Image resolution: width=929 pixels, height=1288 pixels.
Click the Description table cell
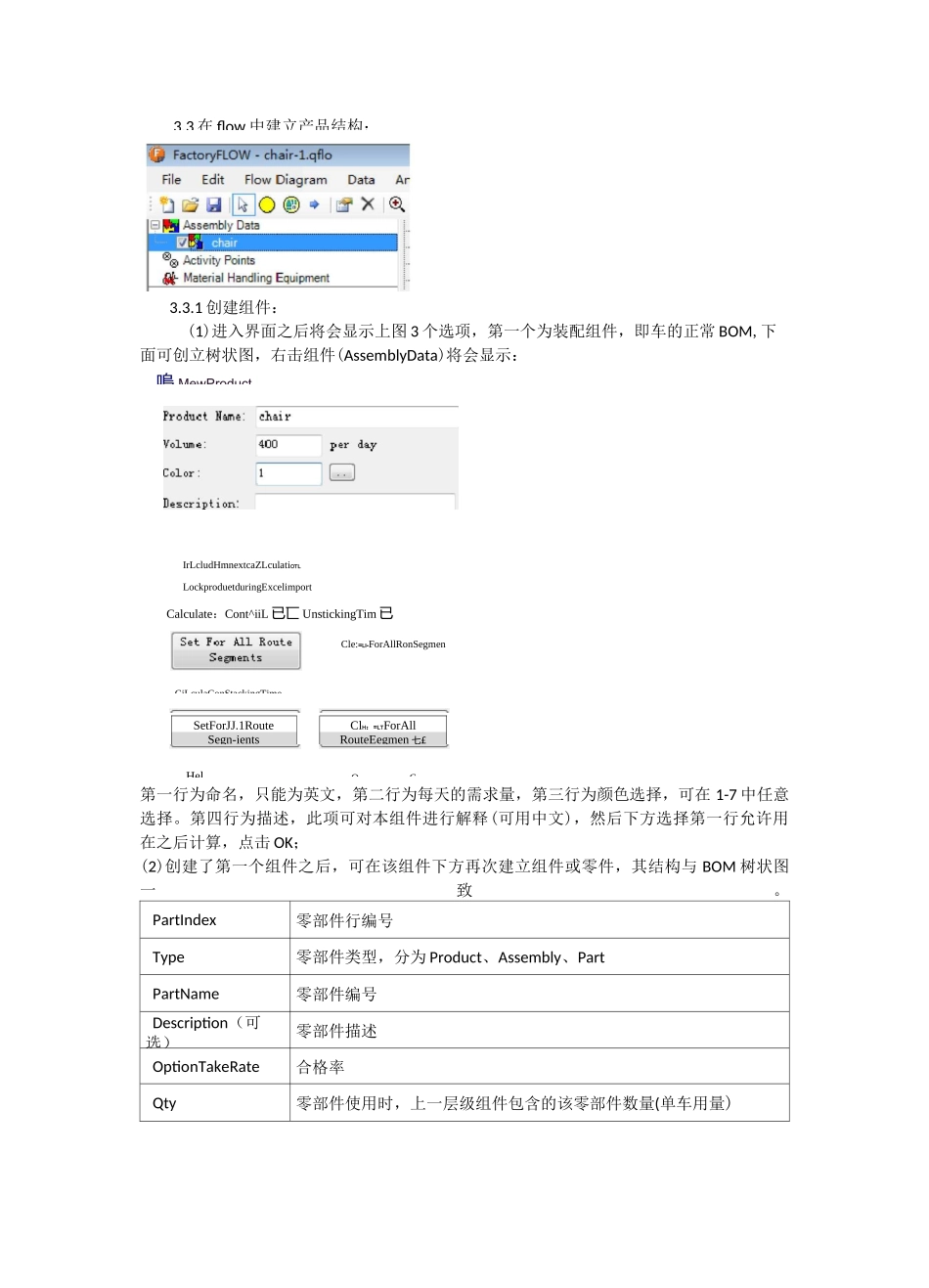[x=215, y=1031]
